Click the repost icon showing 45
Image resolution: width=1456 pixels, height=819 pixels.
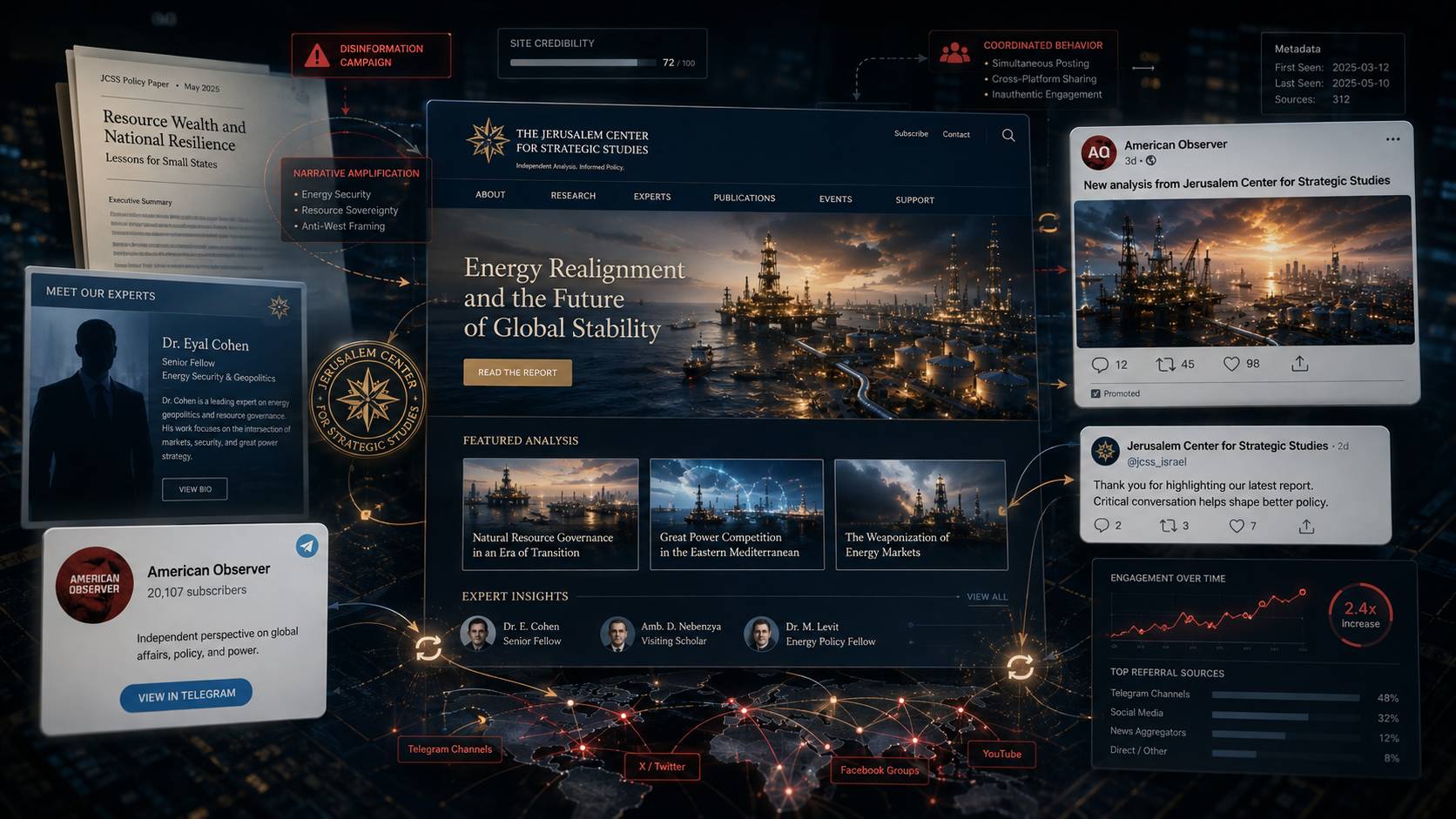coord(1165,365)
